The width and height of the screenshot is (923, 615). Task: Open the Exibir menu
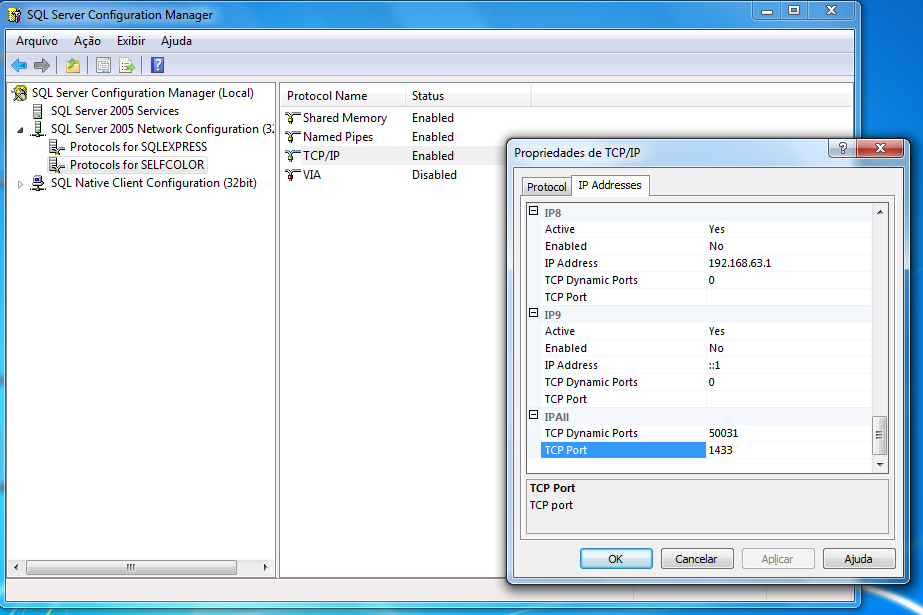131,41
